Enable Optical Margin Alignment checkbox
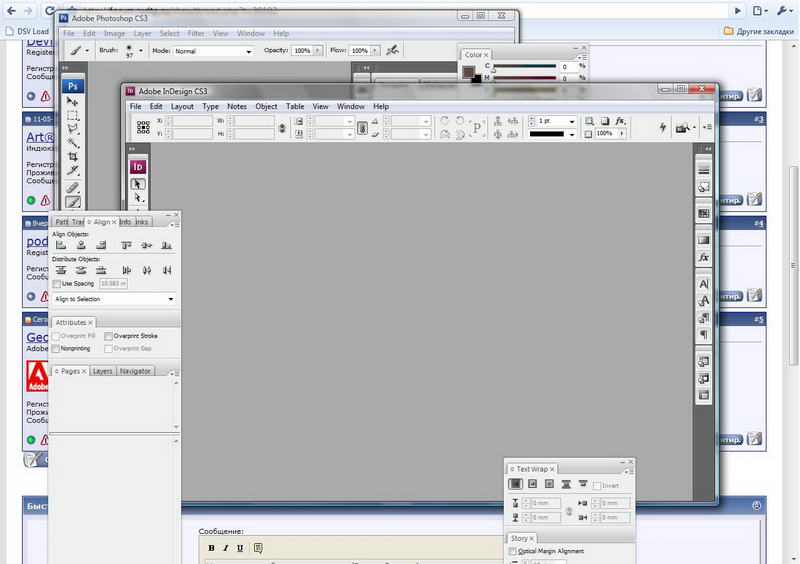 pos(513,551)
